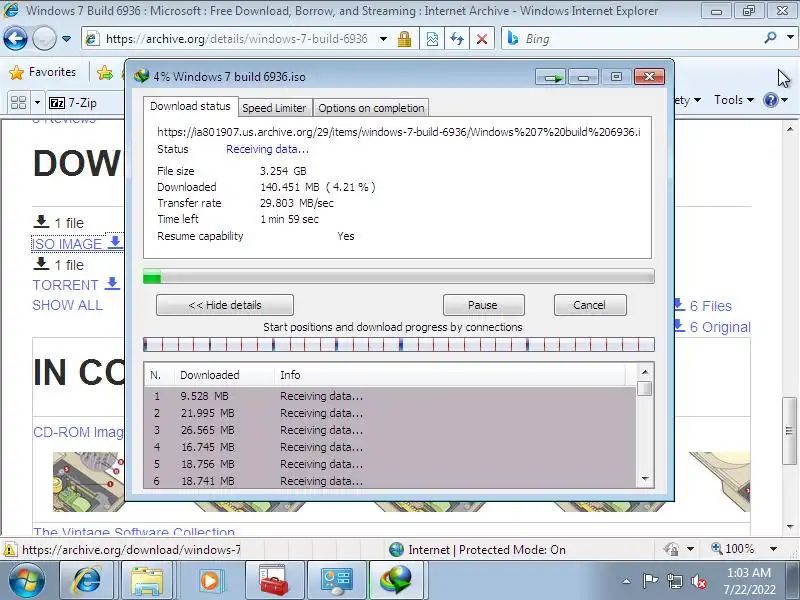
Task: Select connection row 2 with 21.995 MB
Action: point(390,413)
